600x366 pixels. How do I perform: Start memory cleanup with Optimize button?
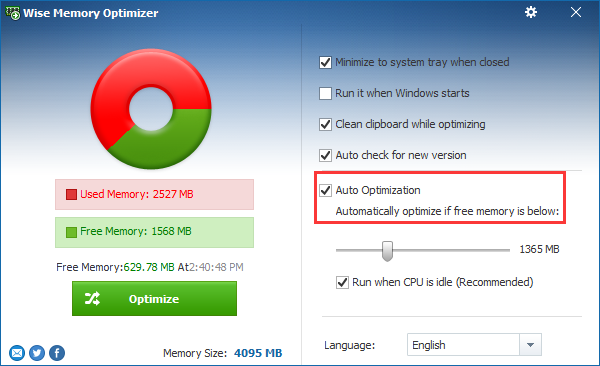coord(154,299)
